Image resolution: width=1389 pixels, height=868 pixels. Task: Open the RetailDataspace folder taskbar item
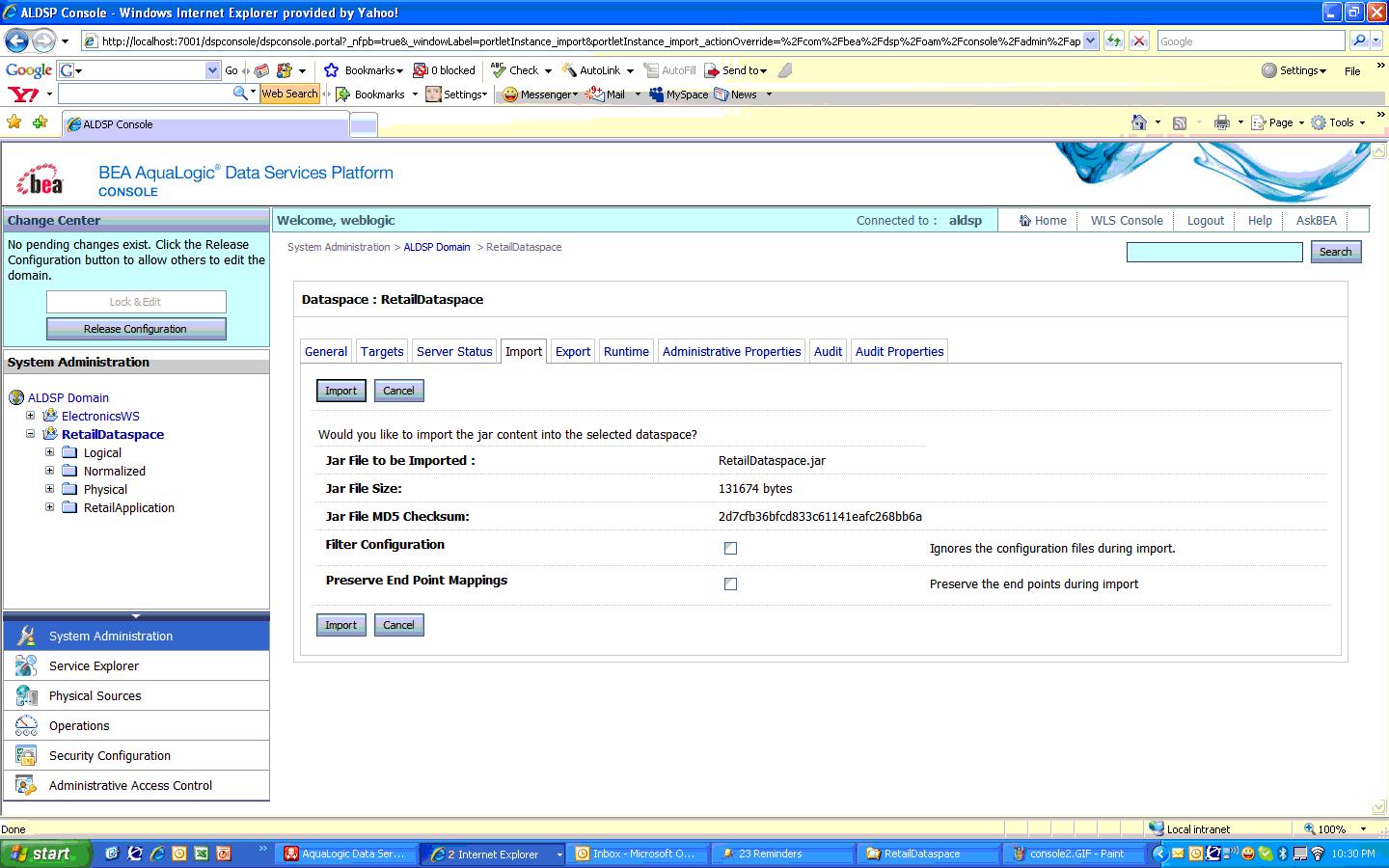(928, 854)
